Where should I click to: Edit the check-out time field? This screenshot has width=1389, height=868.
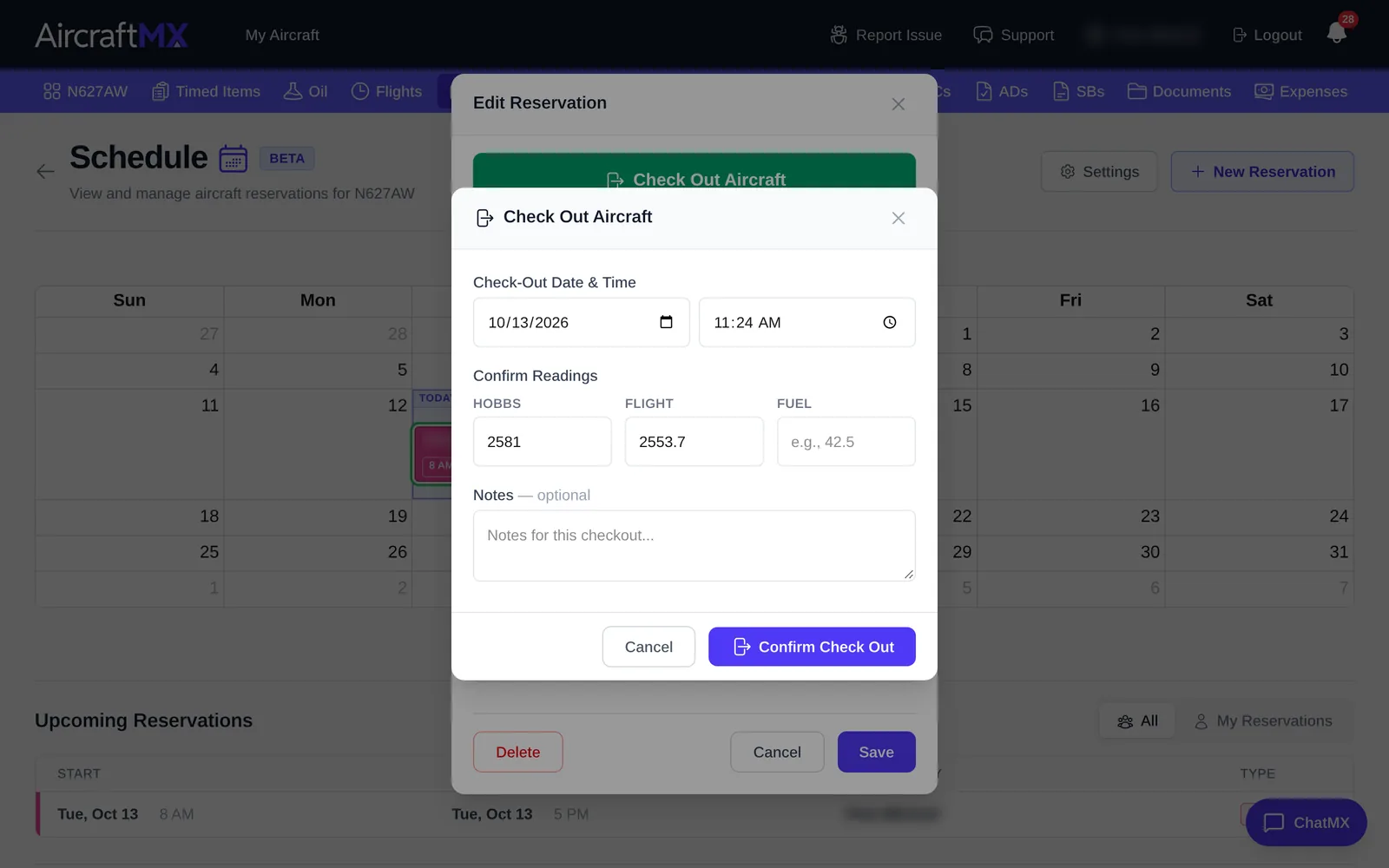coord(806,322)
